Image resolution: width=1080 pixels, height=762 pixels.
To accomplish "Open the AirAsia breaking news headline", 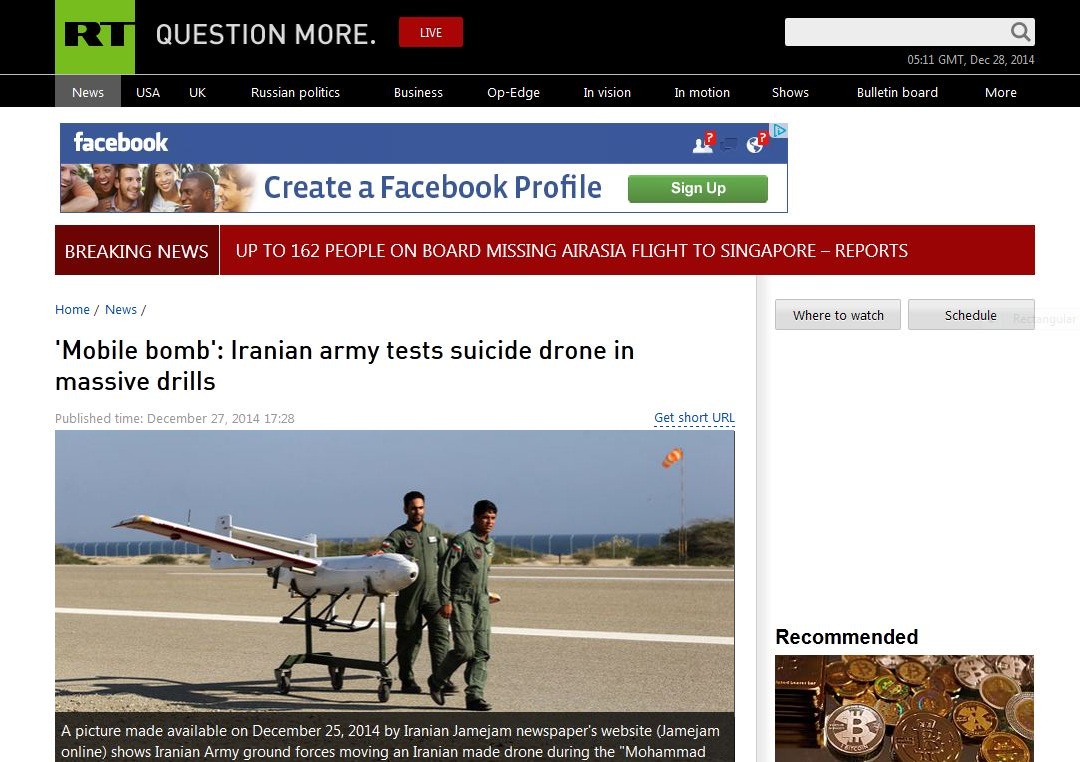I will pos(571,251).
